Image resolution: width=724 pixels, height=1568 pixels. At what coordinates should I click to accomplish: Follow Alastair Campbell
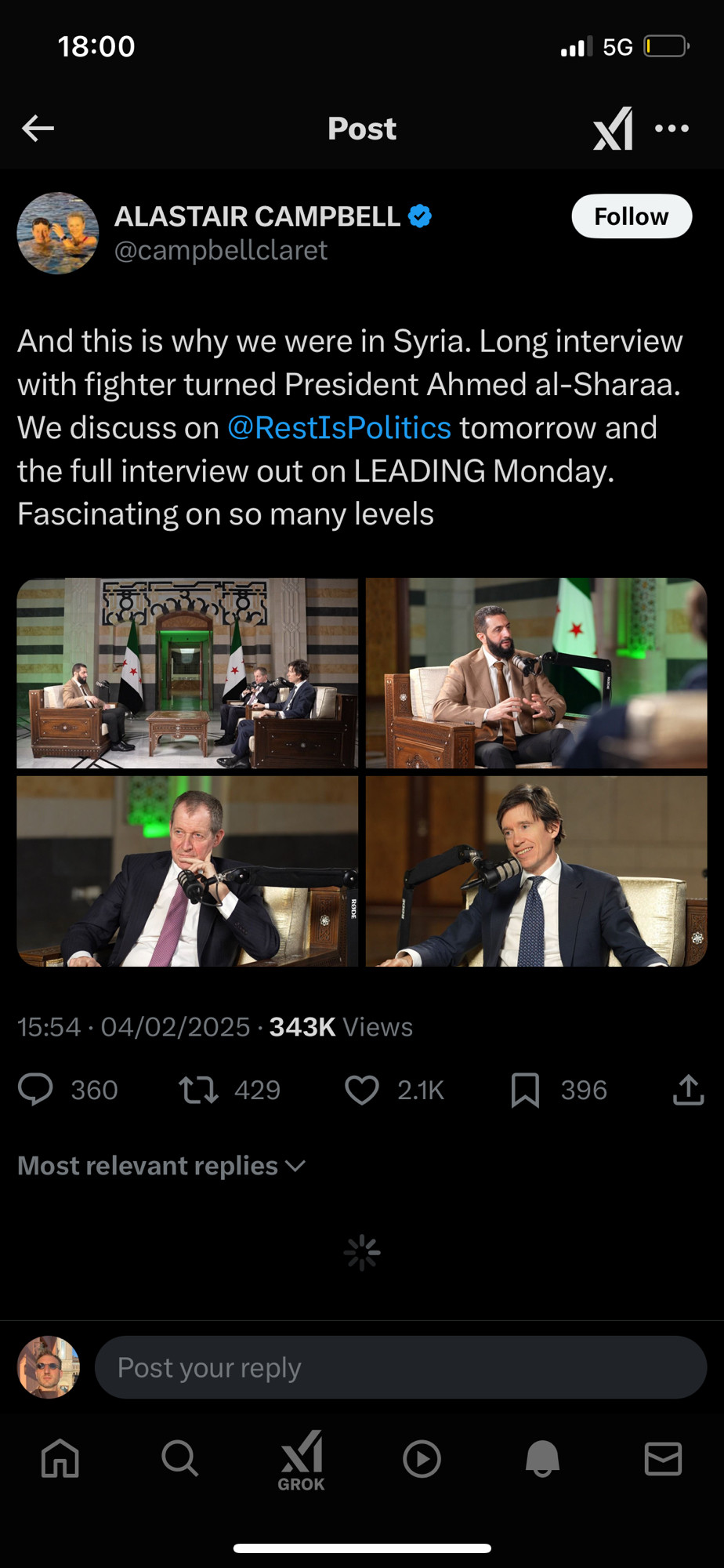click(x=632, y=216)
